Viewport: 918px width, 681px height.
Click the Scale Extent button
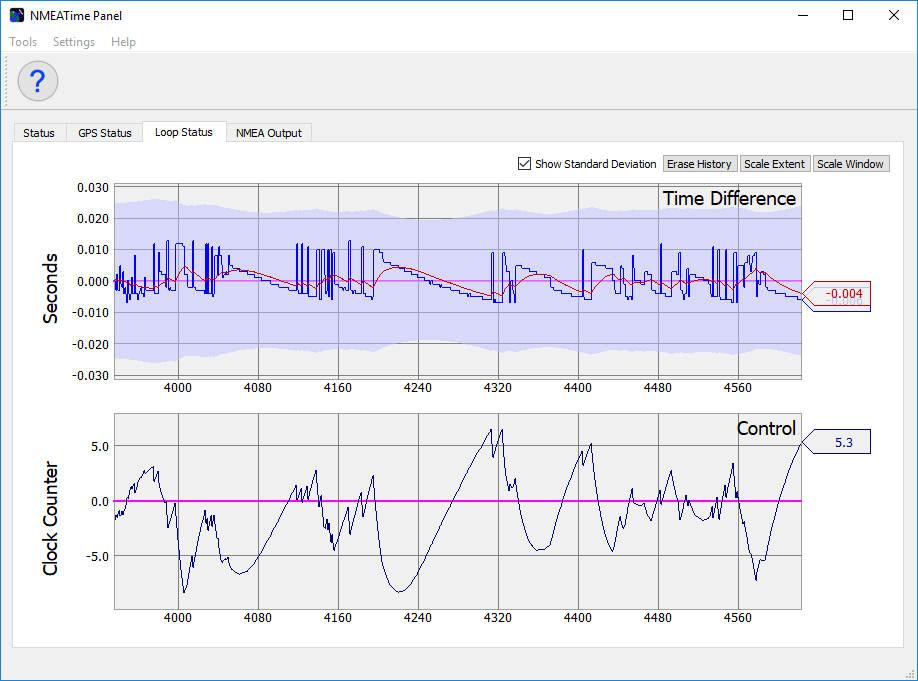tap(774, 164)
